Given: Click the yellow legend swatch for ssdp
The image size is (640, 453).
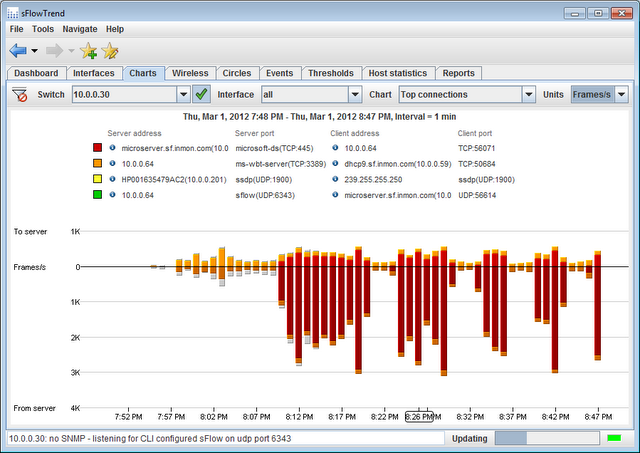Looking at the screenshot, I should [97, 180].
